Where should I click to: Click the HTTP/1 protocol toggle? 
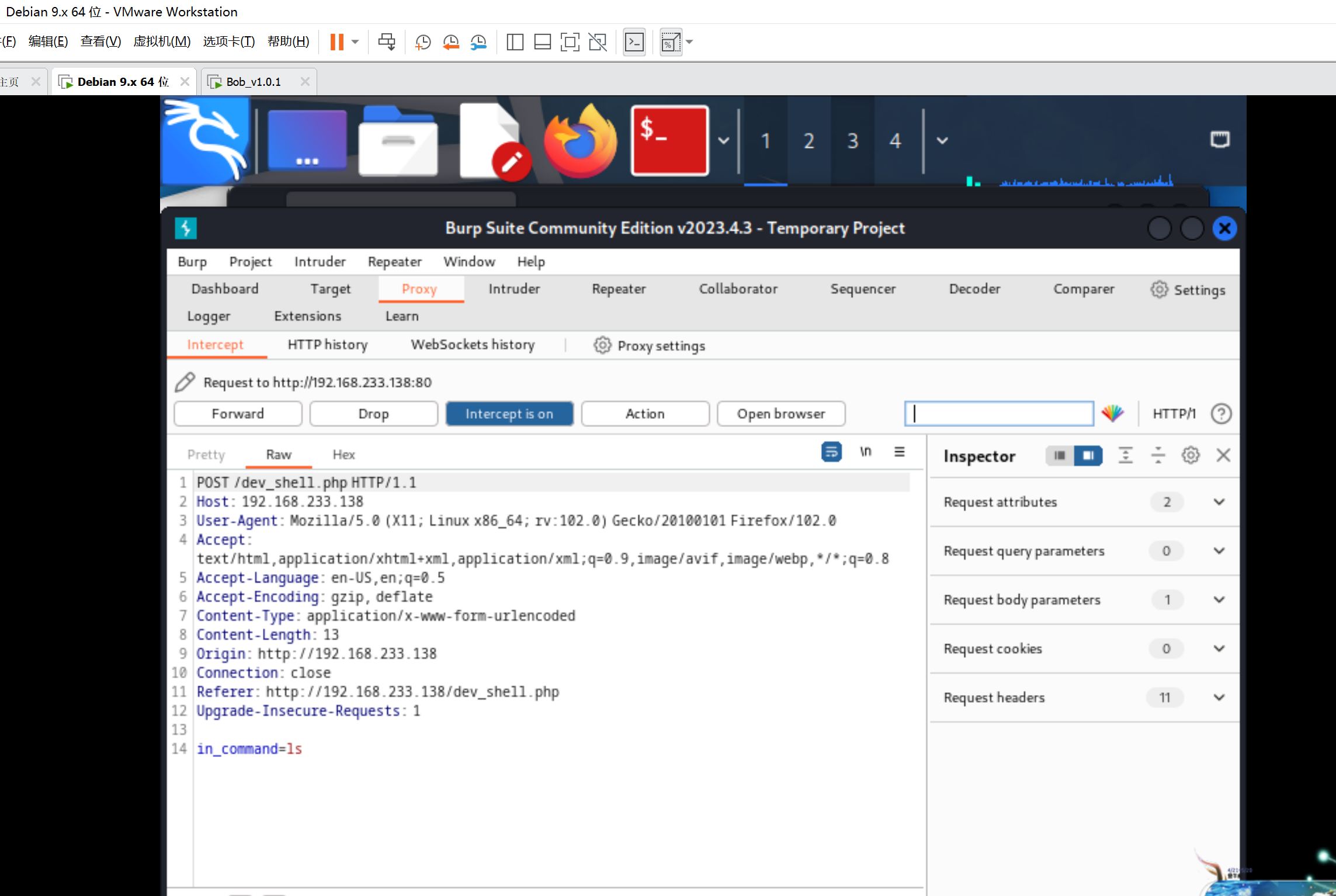(x=1174, y=414)
